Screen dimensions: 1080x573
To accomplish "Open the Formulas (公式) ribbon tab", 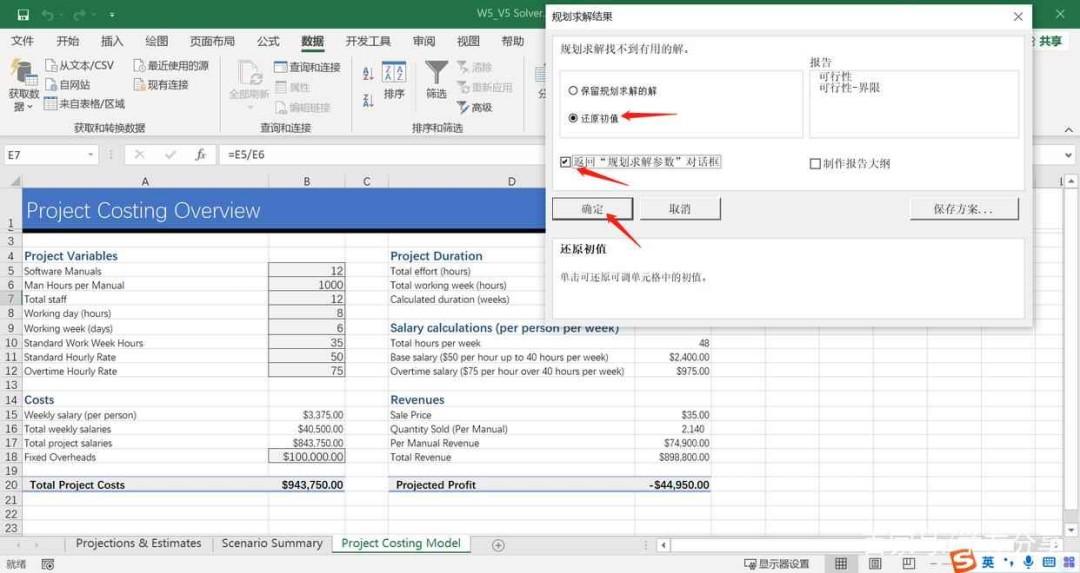I will tap(268, 41).
